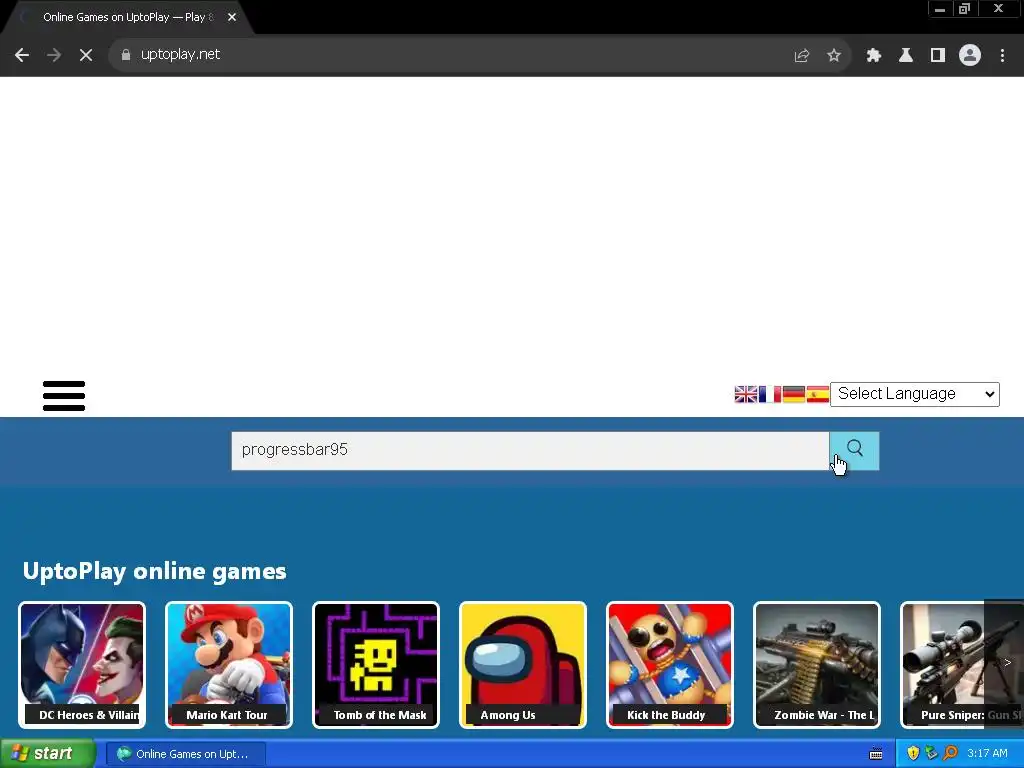Click the share page icon in address bar

(x=801, y=56)
